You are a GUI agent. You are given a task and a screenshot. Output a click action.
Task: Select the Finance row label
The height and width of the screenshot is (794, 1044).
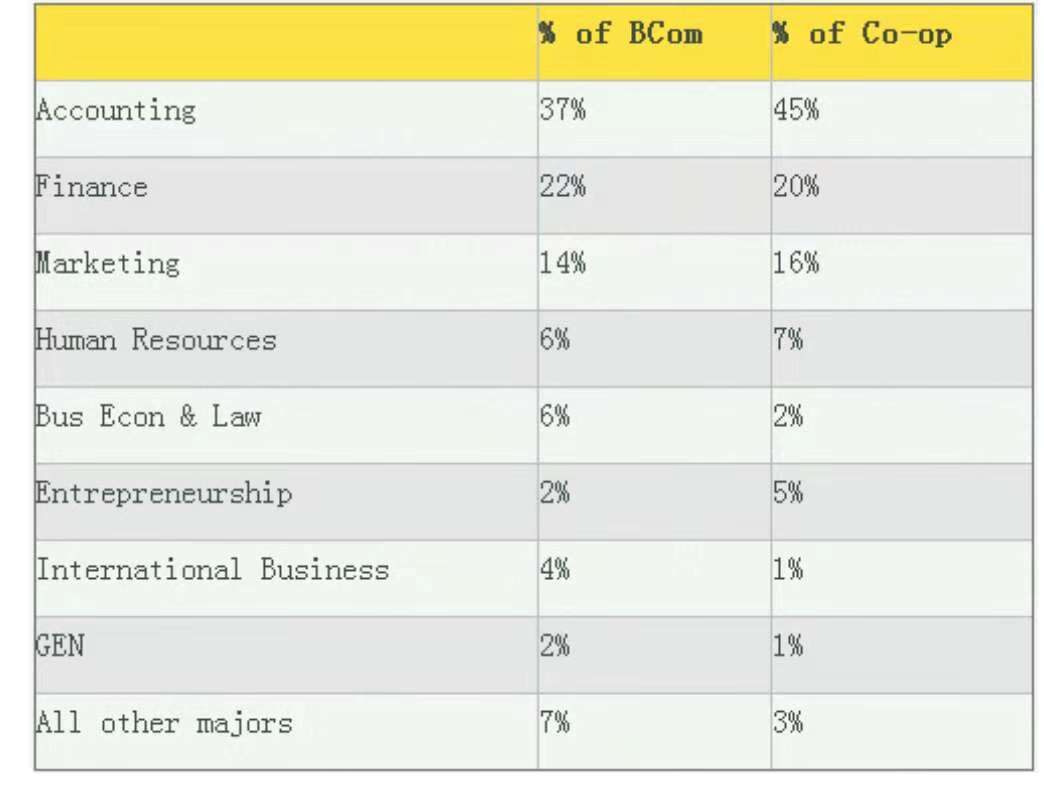click(x=92, y=187)
